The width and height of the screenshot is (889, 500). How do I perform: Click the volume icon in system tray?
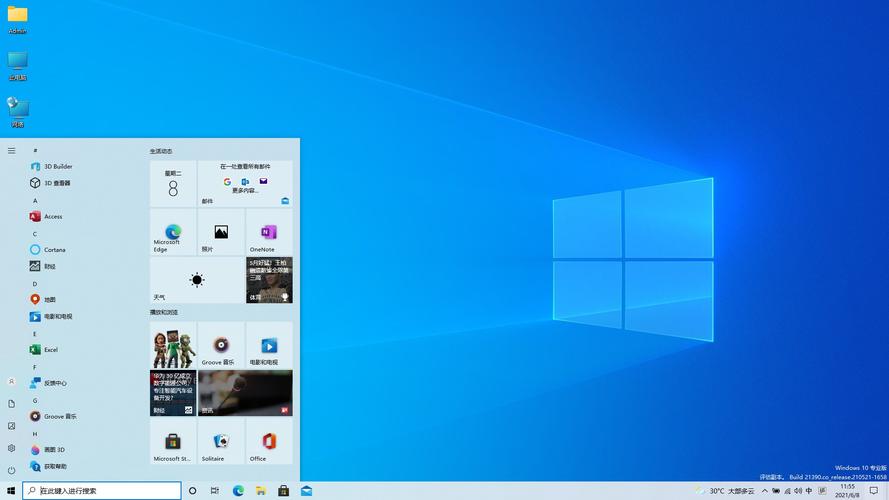(x=798, y=490)
